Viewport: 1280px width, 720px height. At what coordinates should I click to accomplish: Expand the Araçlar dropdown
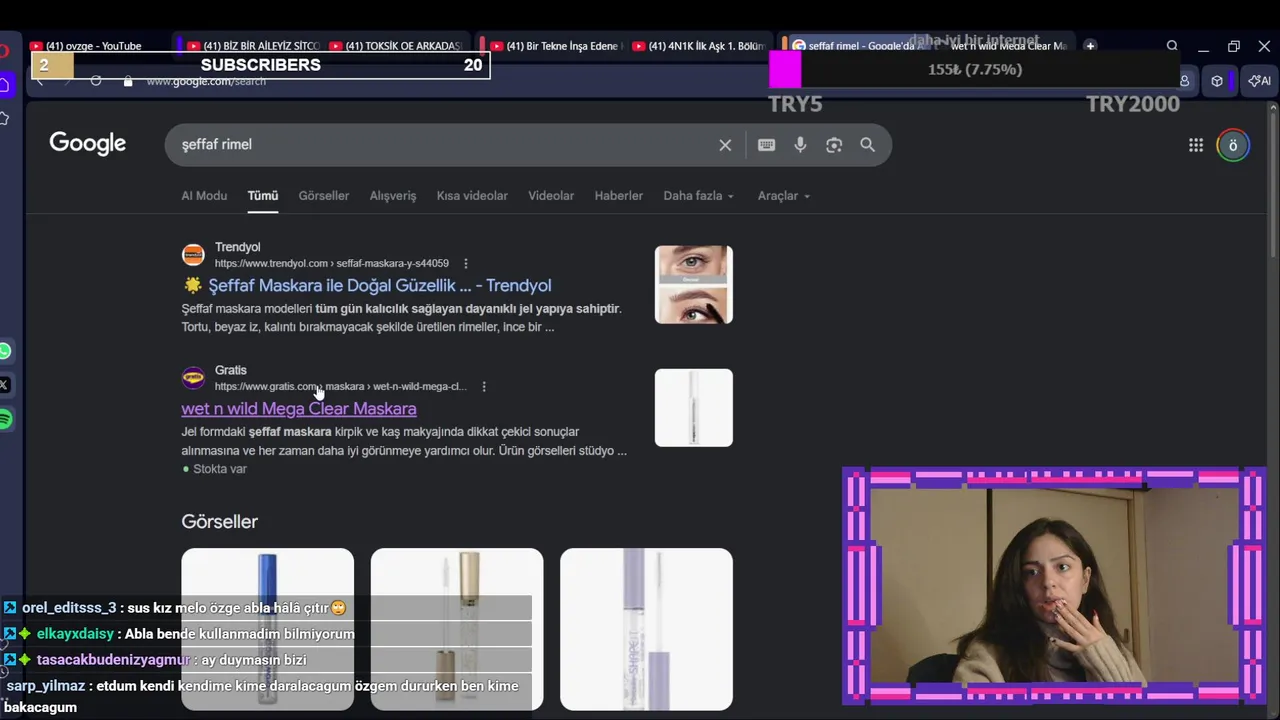click(x=784, y=196)
